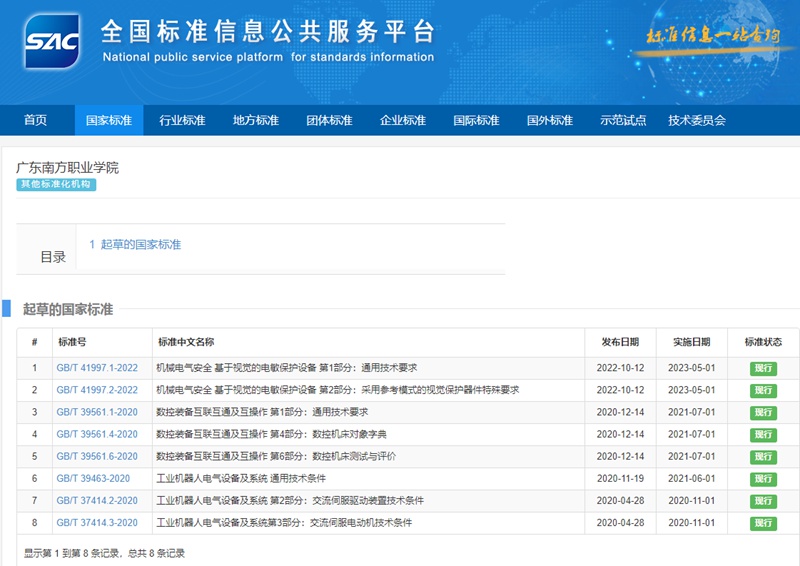The image size is (800, 566).
Task: Click 现行 status badge for GB/T 37414.3-2020
Action: [763, 523]
